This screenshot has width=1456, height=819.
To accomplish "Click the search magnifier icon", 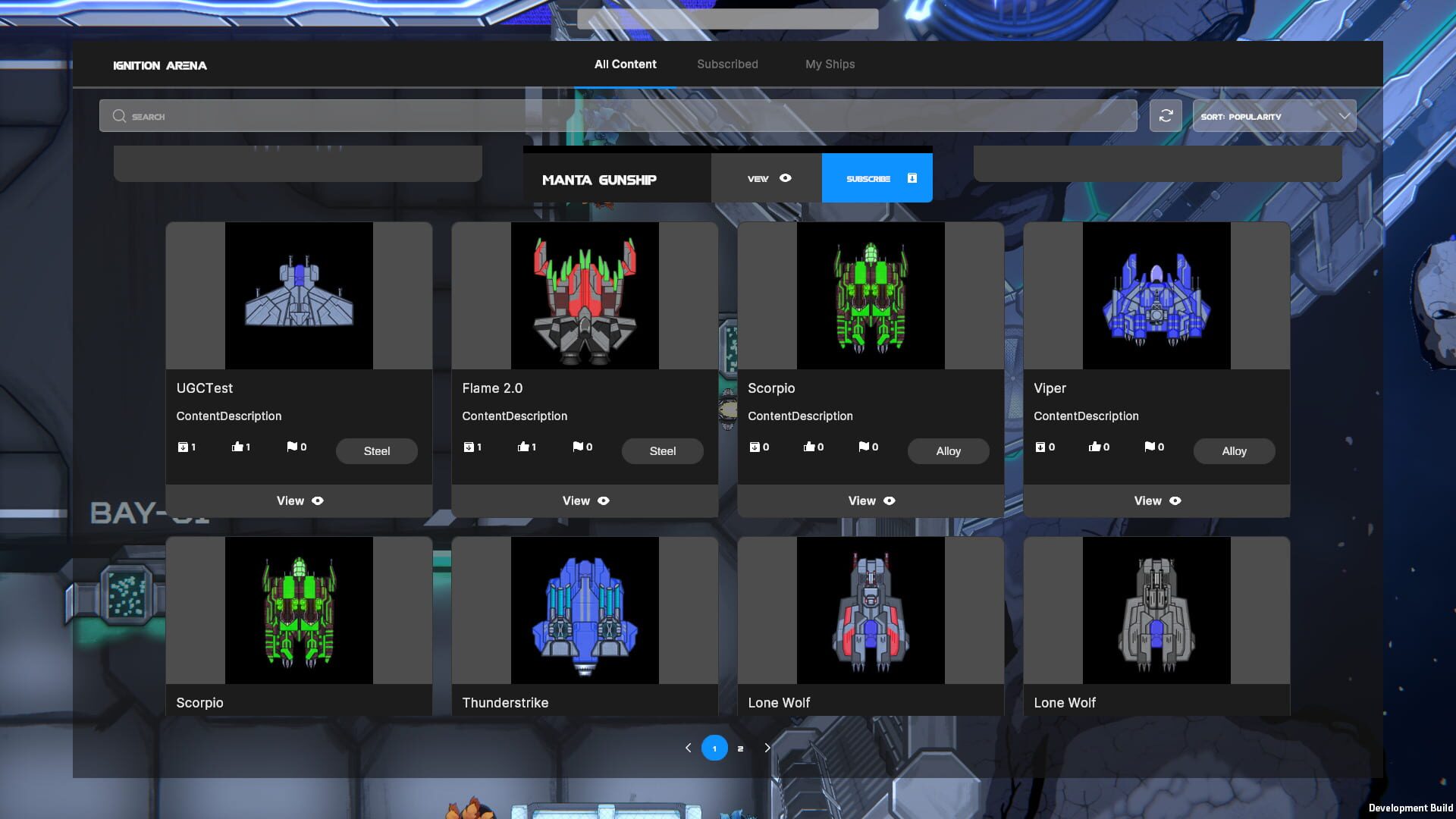I will pos(119,116).
